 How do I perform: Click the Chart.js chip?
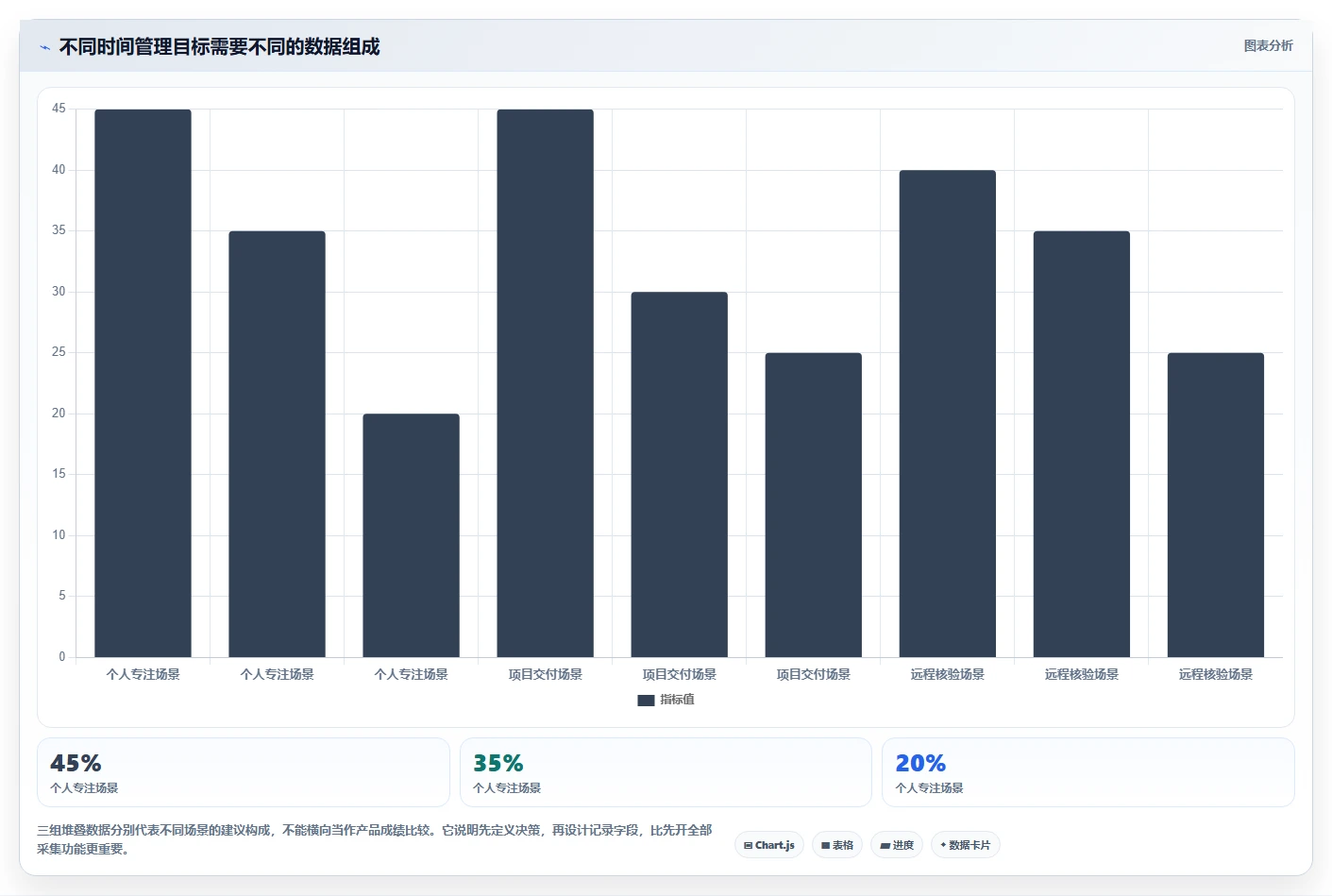click(769, 845)
